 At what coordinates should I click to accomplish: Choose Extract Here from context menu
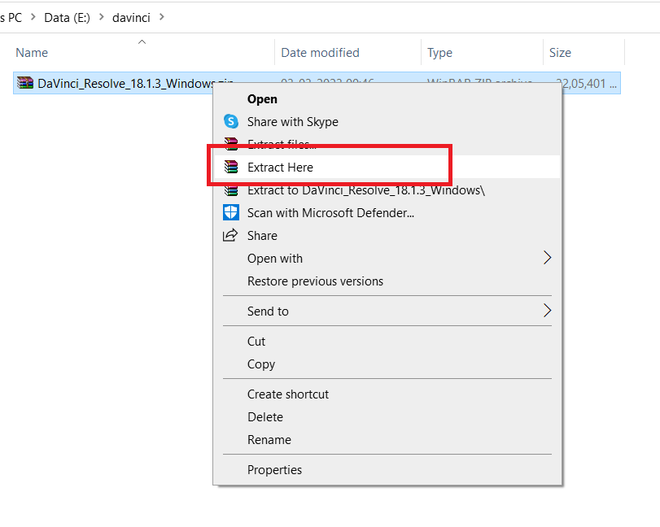click(x=280, y=167)
